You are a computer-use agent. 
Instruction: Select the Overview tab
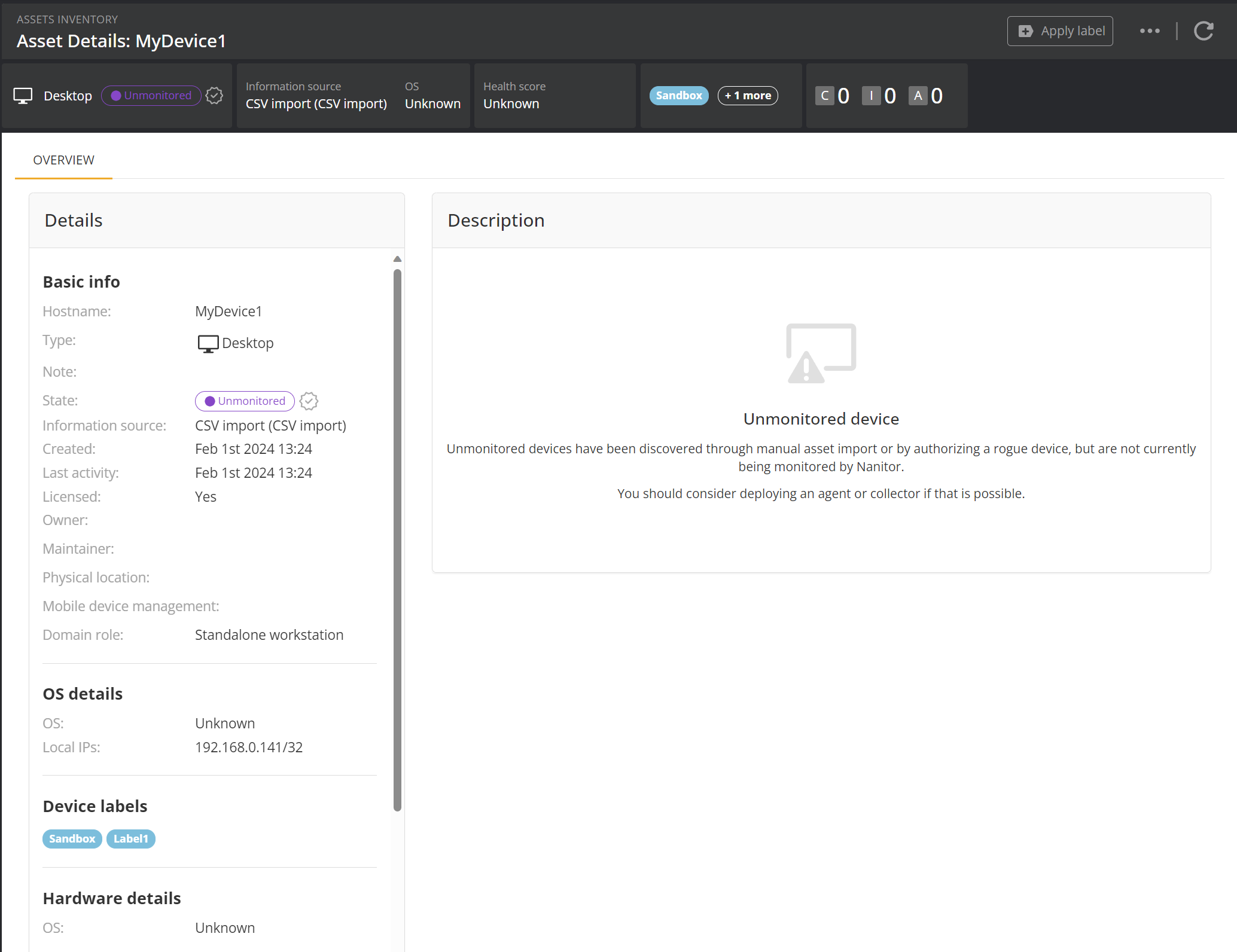[63, 160]
